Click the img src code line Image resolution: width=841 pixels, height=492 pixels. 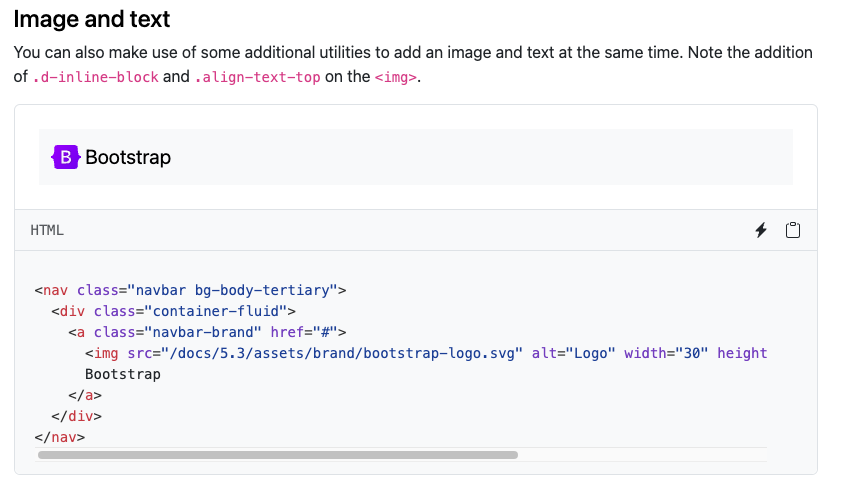(426, 353)
